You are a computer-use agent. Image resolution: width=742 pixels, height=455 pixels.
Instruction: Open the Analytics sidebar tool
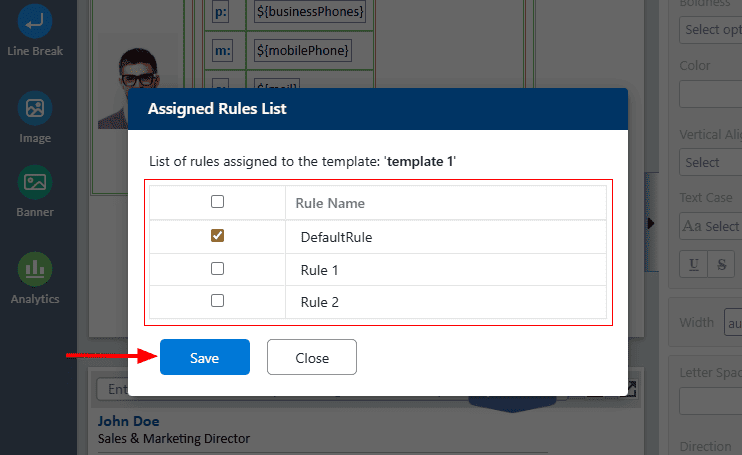(x=36, y=268)
